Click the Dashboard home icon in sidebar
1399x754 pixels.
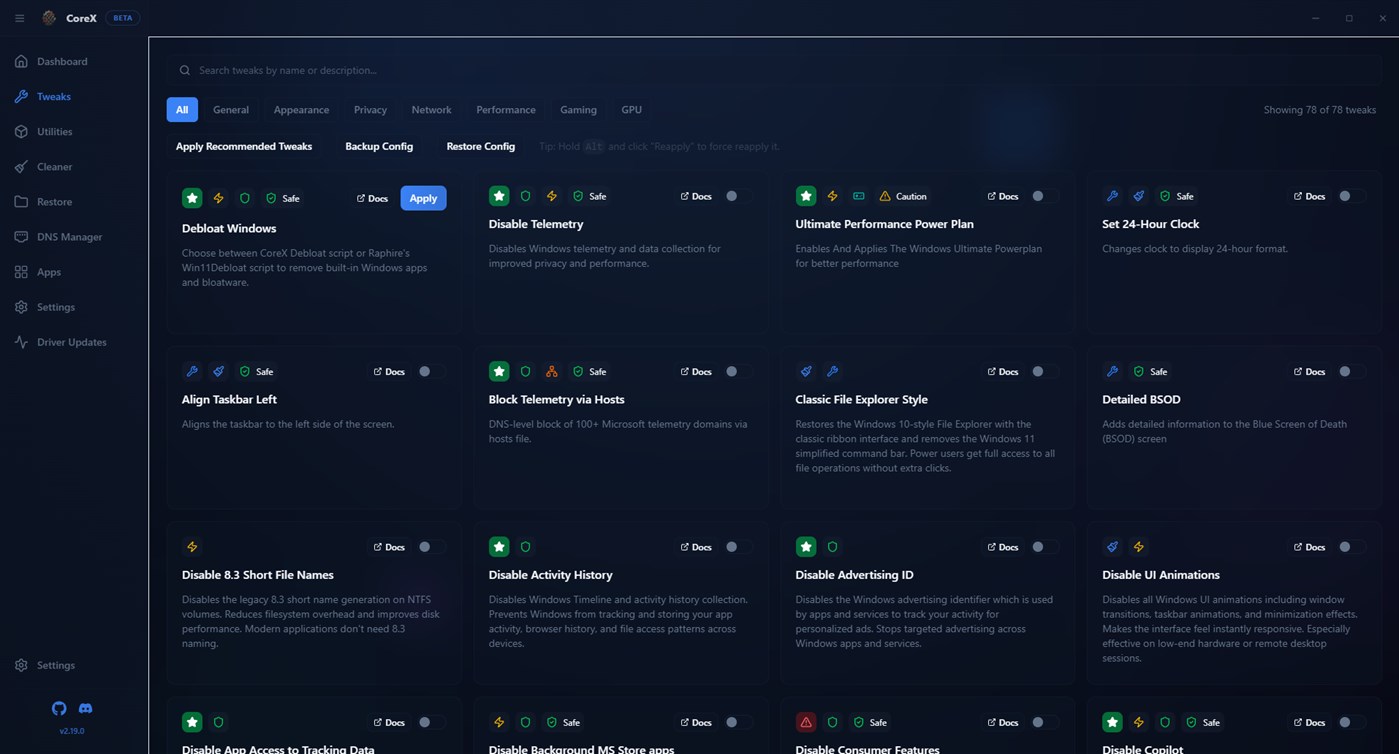(x=21, y=62)
